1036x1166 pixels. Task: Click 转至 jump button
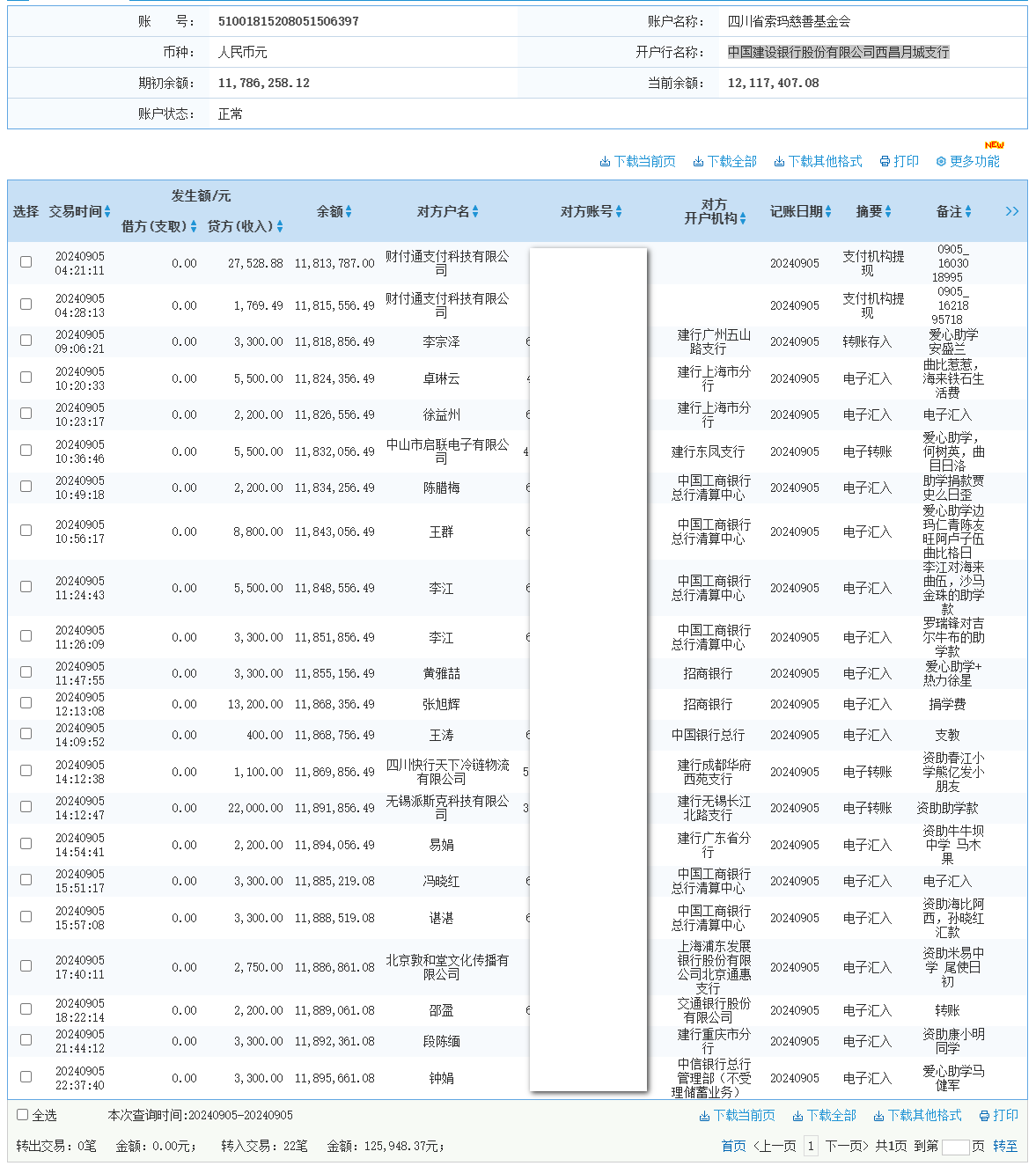pos(1005,1146)
